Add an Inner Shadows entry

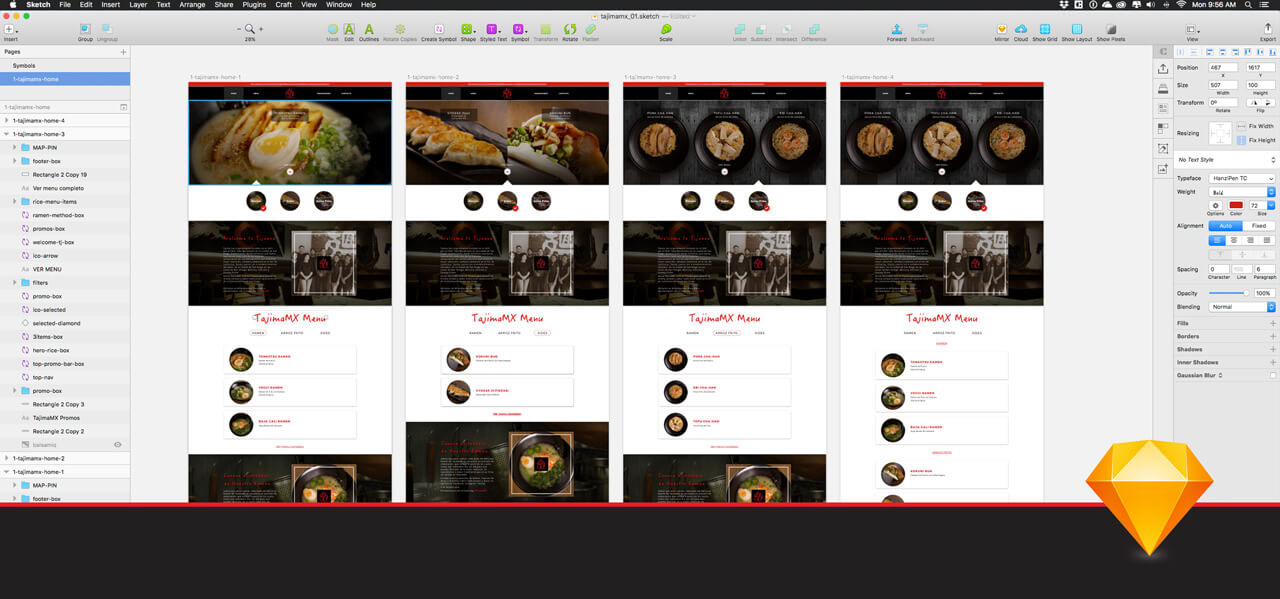click(1273, 362)
